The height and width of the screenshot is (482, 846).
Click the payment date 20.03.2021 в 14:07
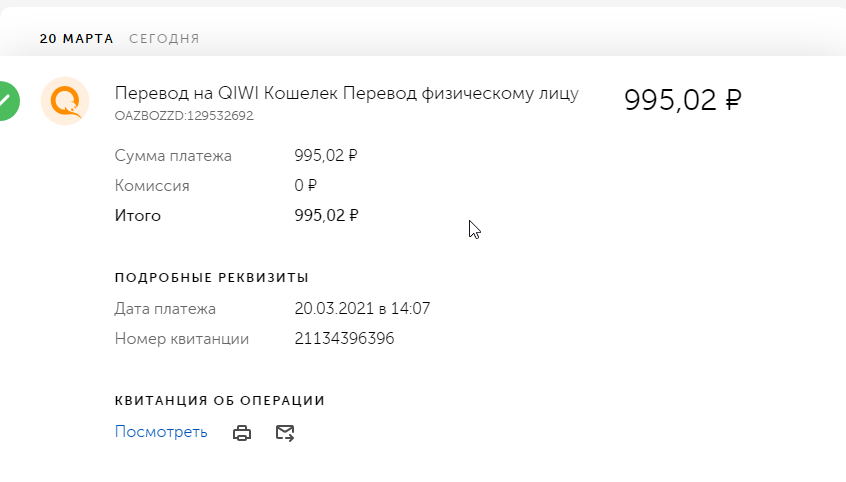(362, 308)
